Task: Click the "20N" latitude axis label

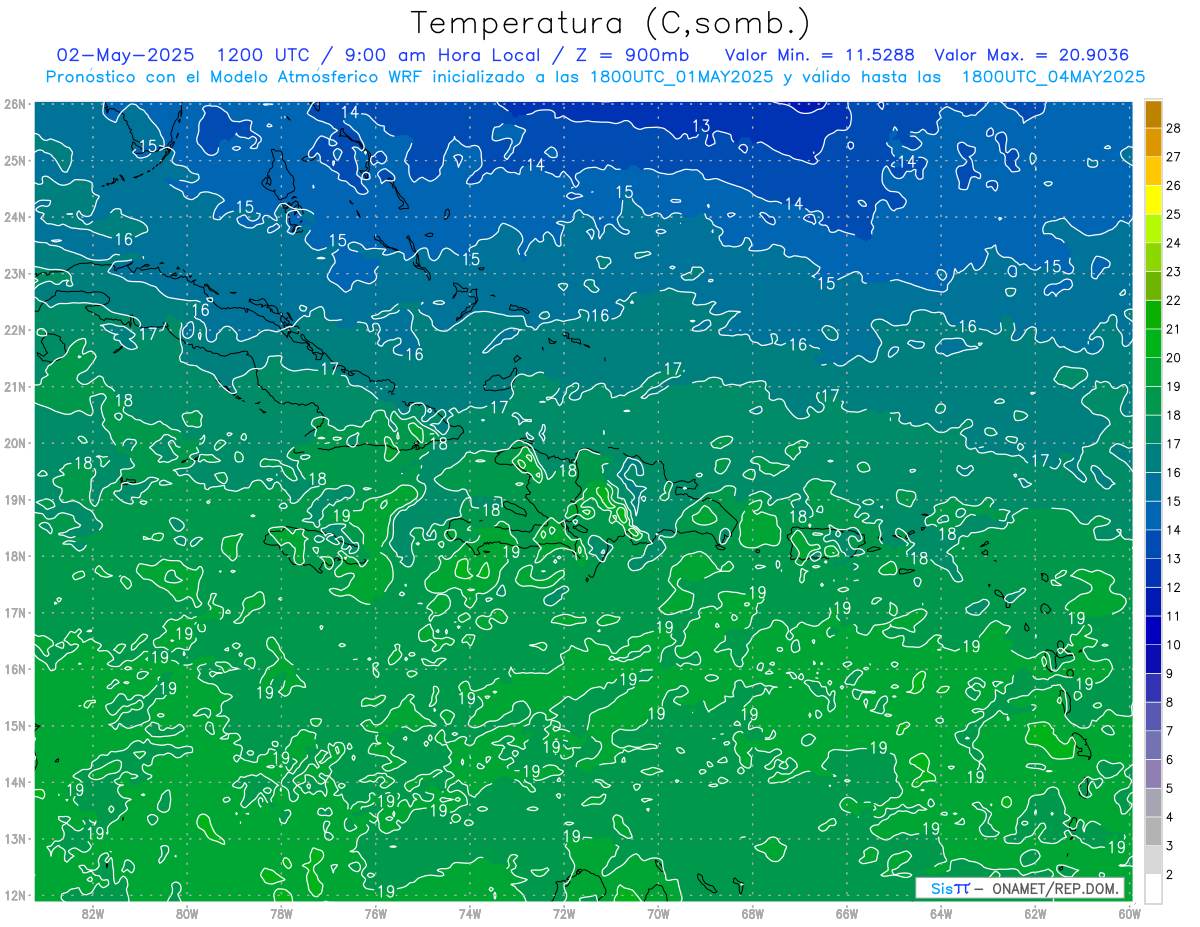Action: (x=15, y=443)
